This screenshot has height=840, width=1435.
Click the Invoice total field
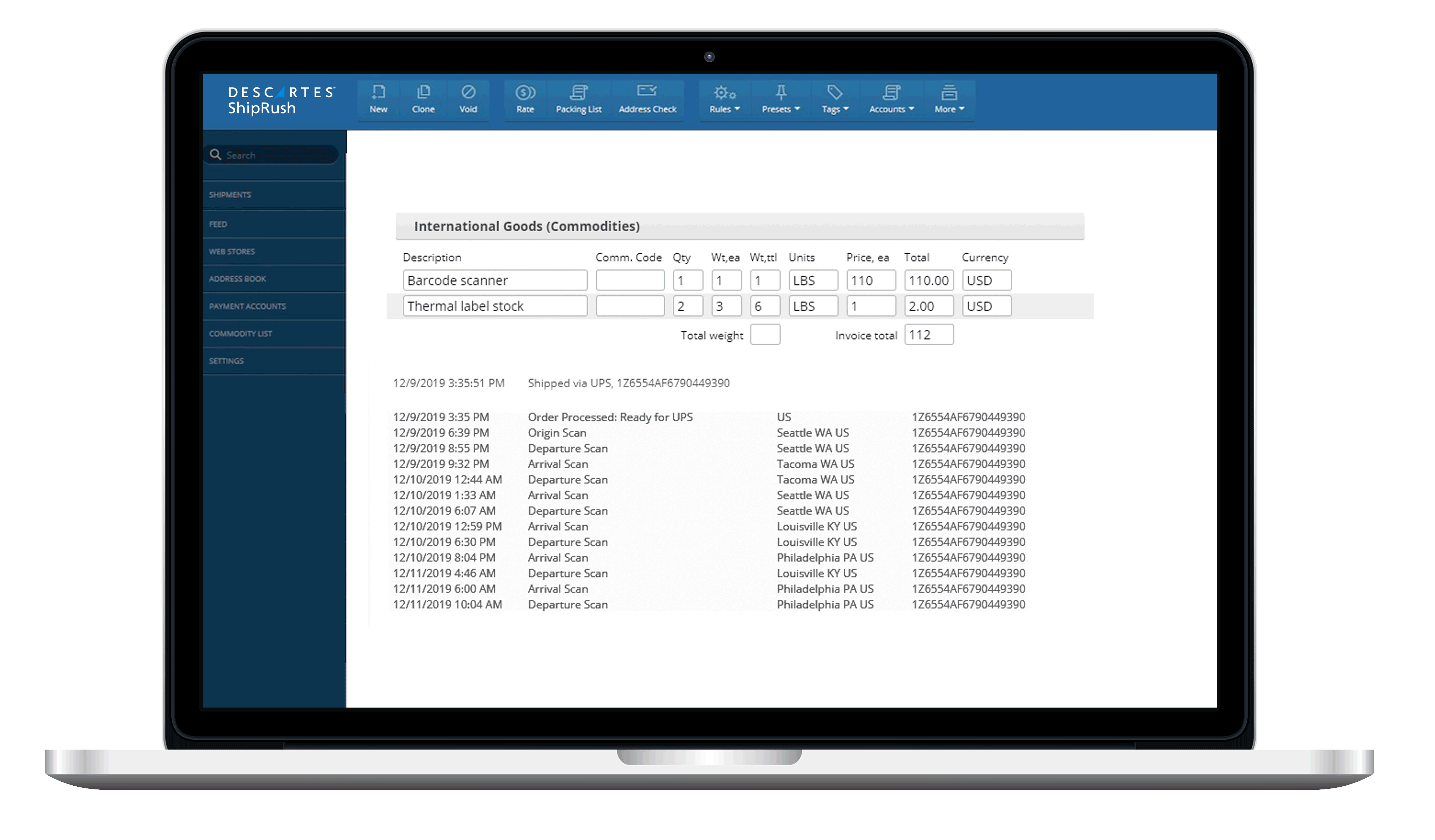point(929,334)
